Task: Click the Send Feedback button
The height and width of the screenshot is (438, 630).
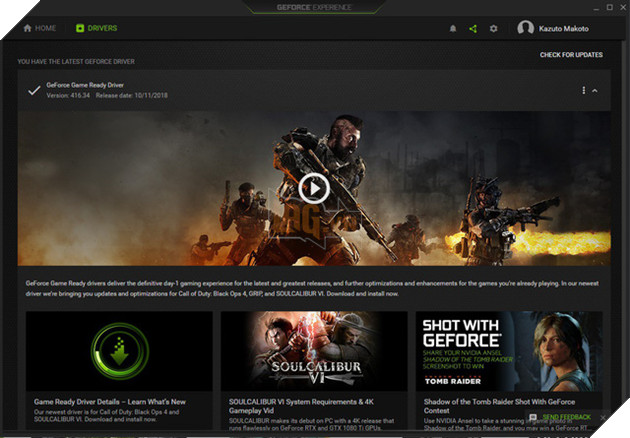Action: click(x=566, y=417)
